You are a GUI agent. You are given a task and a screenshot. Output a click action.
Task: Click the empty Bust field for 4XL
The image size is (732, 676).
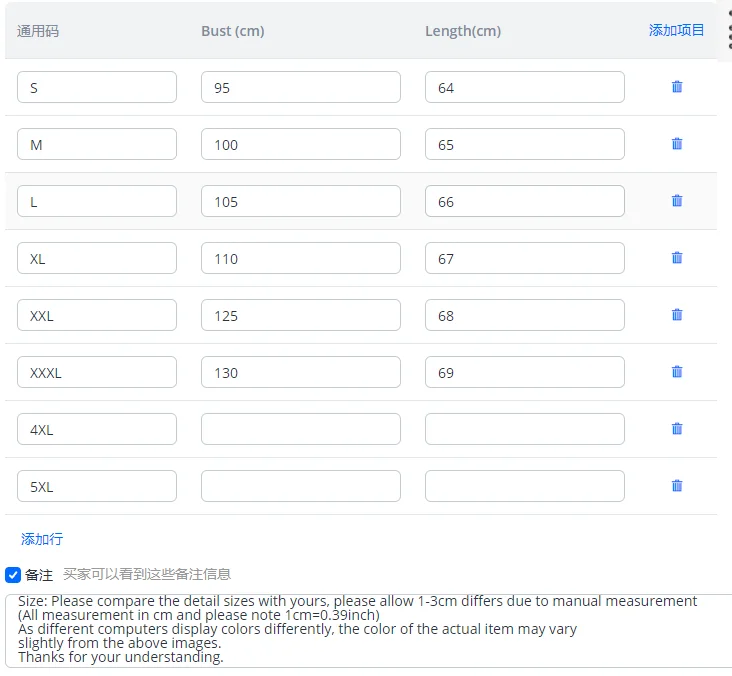[300, 429]
